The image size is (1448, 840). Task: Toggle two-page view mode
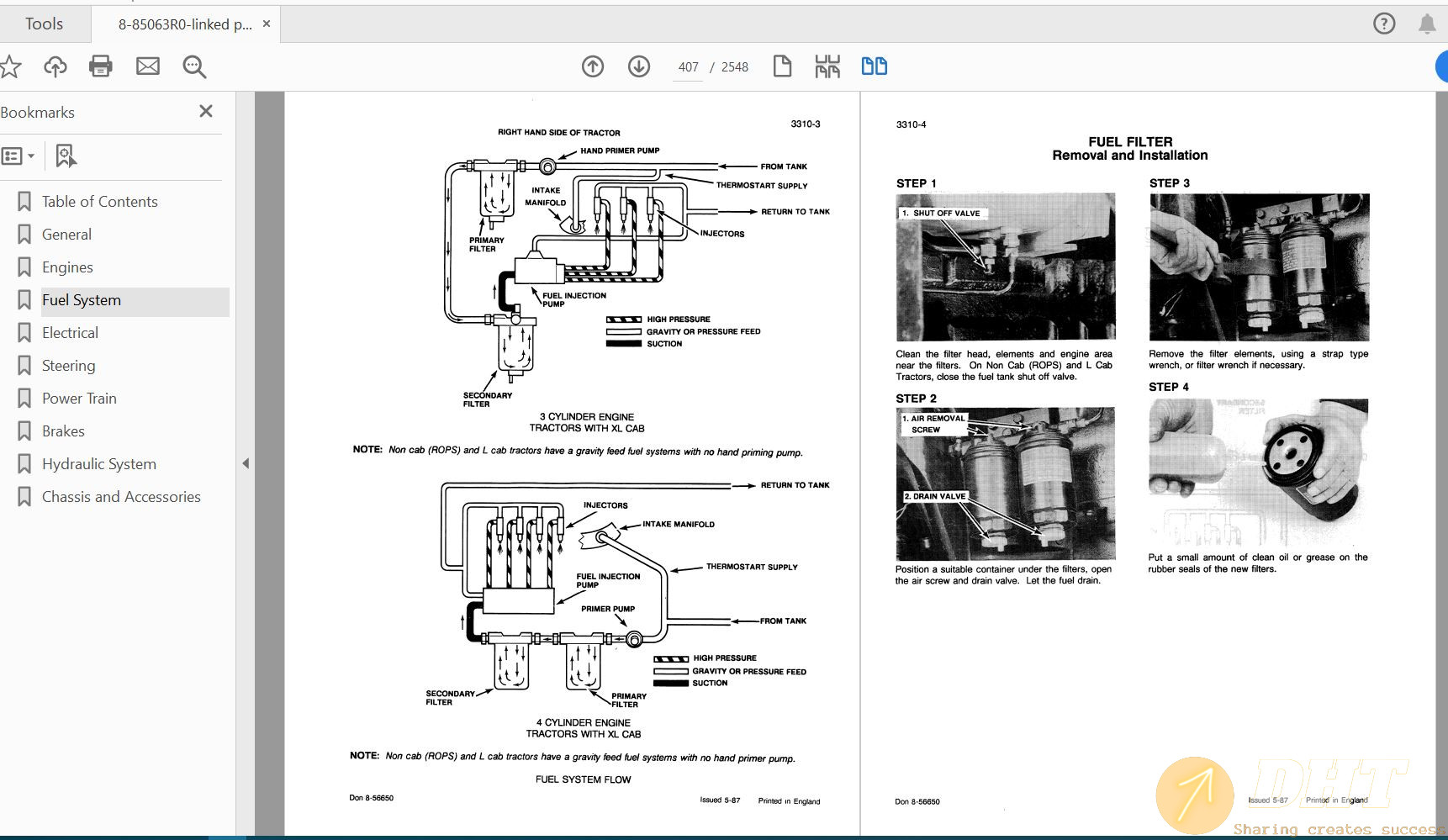click(x=875, y=66)
